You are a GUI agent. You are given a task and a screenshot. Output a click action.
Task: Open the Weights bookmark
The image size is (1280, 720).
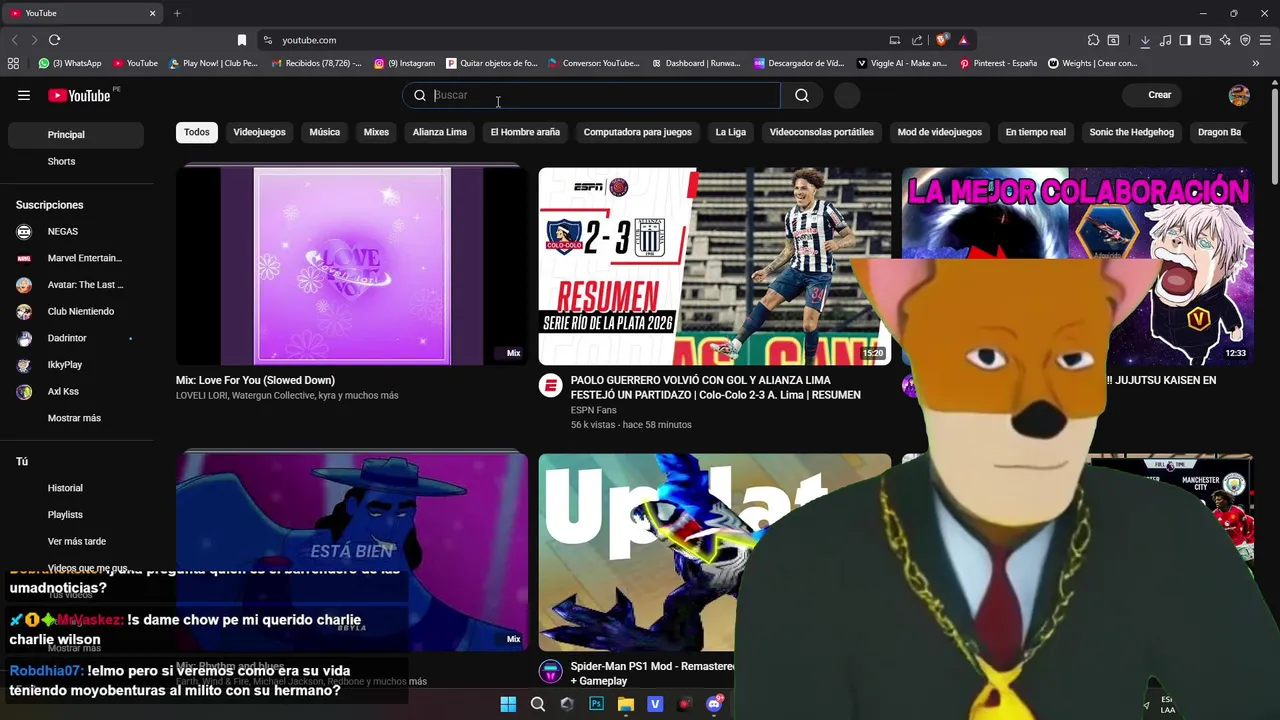coord(1092,63)
